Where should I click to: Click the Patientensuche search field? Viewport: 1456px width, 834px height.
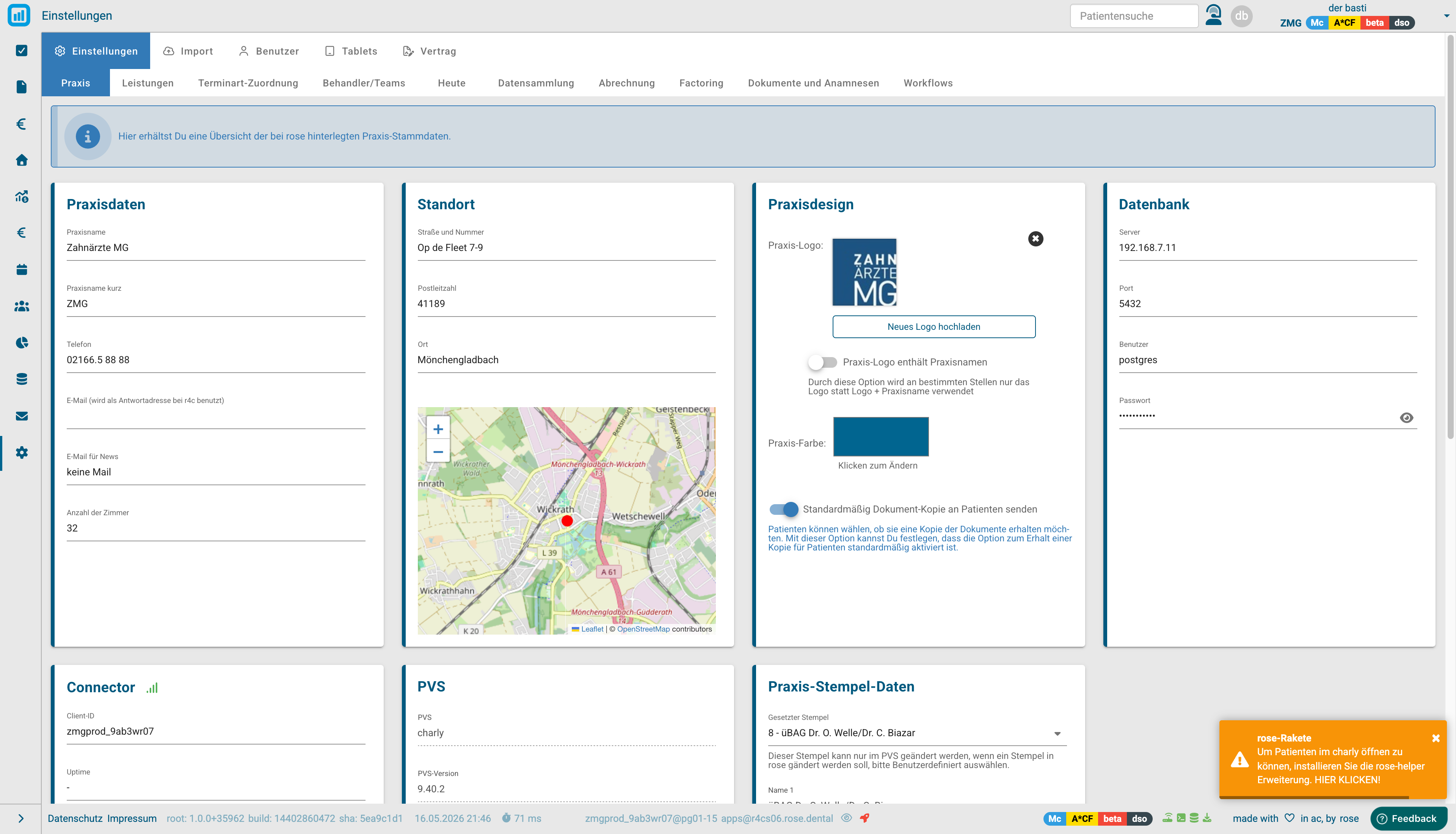[1134, 16]
